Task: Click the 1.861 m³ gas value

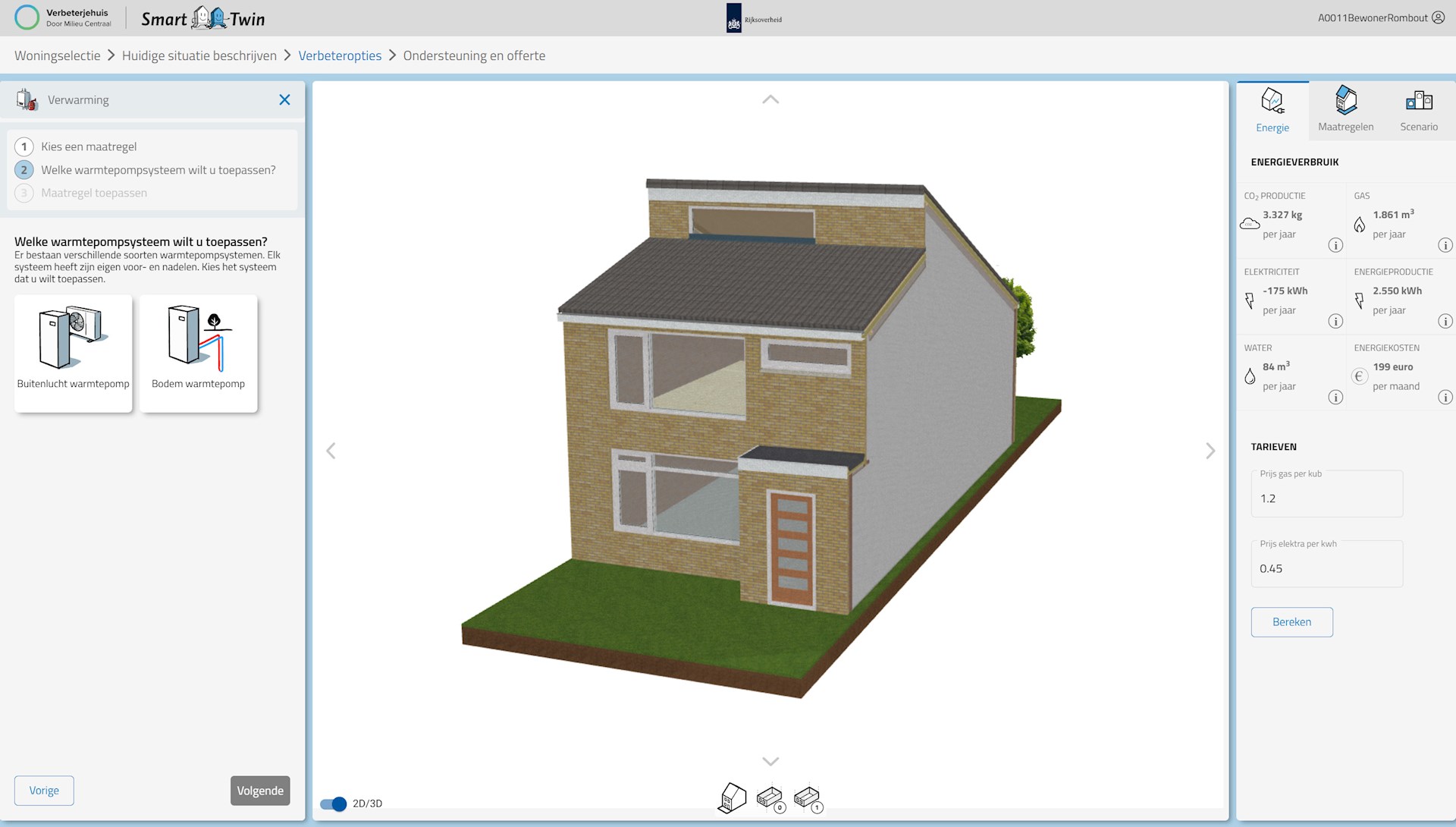Action: coord(1394,215)
